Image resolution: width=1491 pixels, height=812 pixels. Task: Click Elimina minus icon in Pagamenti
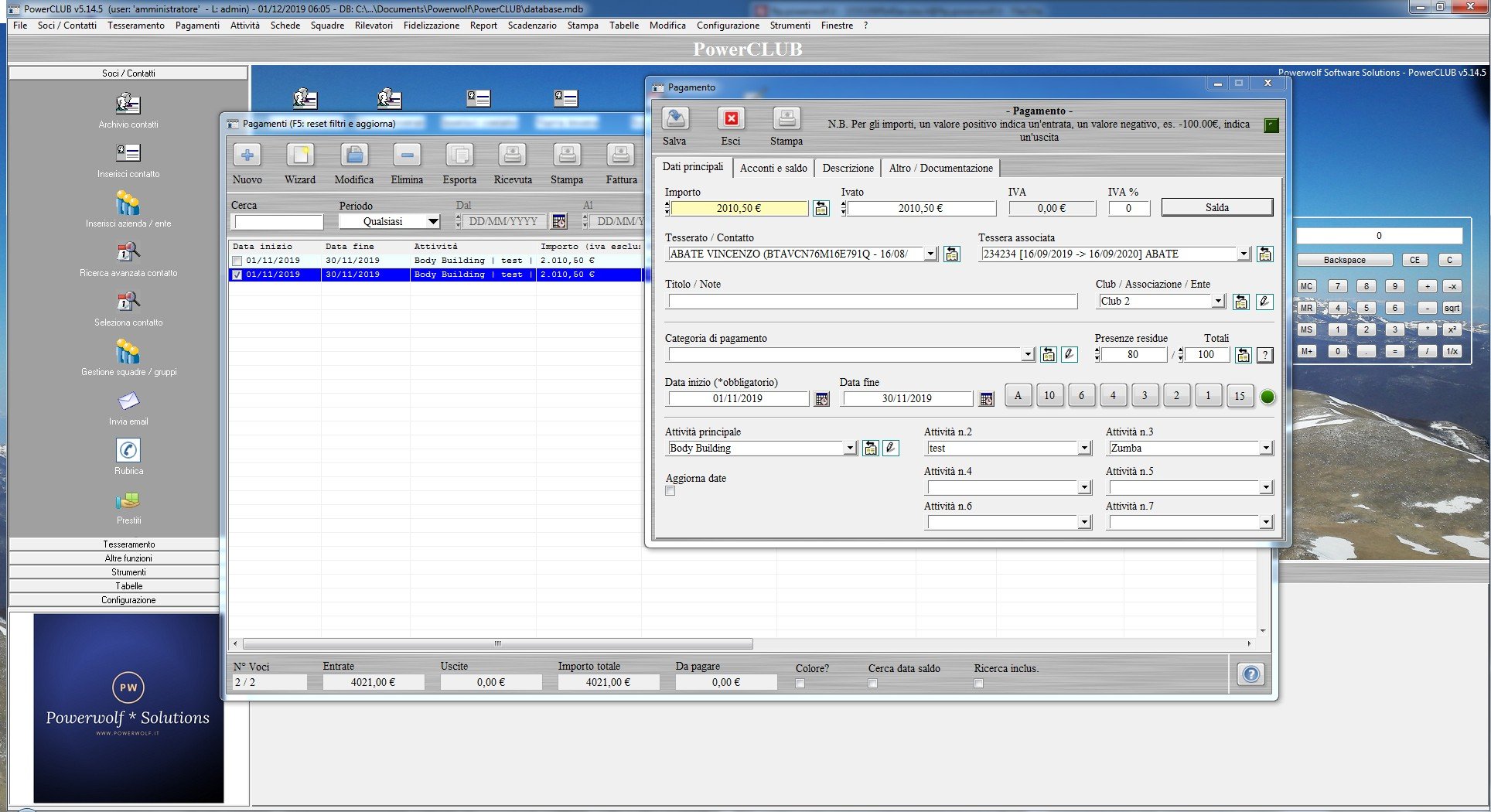pyautogui.click(x=407, y=155)
